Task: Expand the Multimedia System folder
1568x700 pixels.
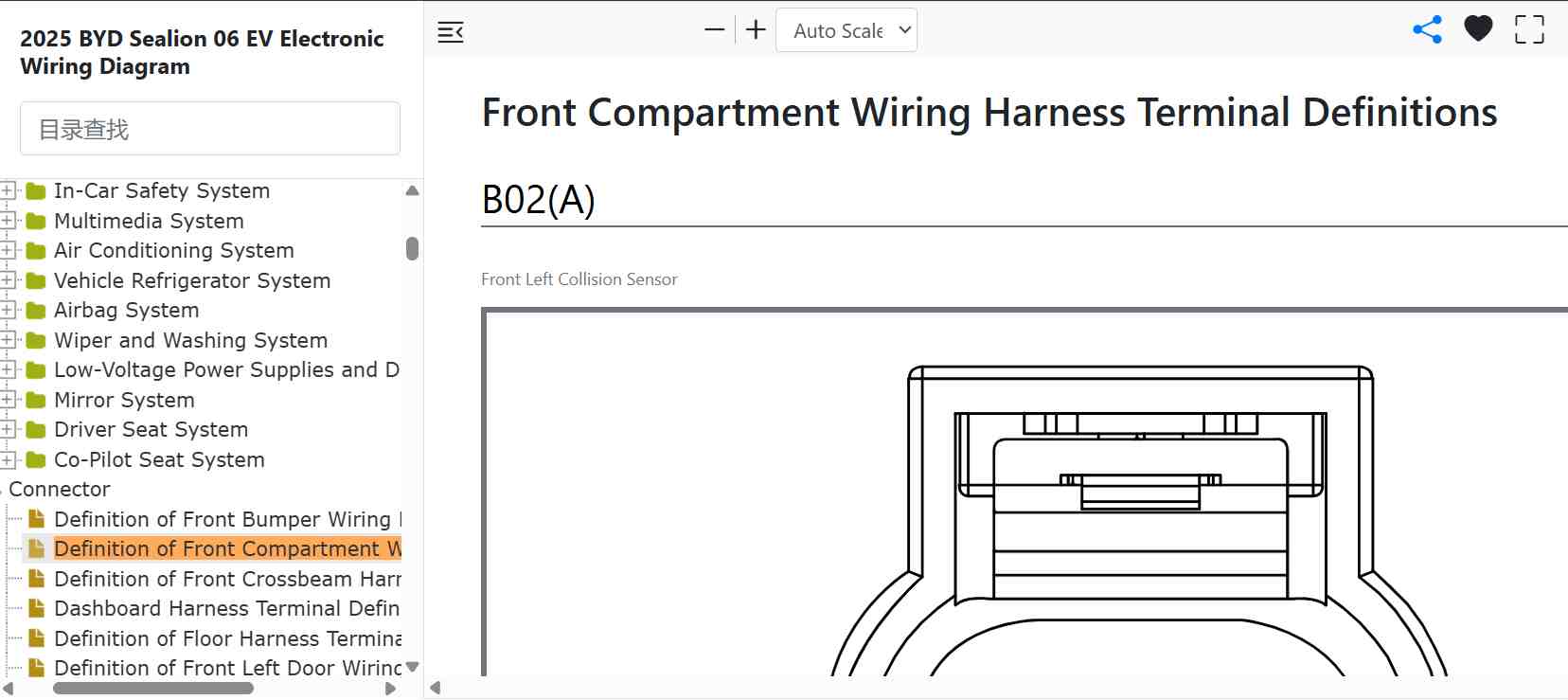Action: pos(8,221)
